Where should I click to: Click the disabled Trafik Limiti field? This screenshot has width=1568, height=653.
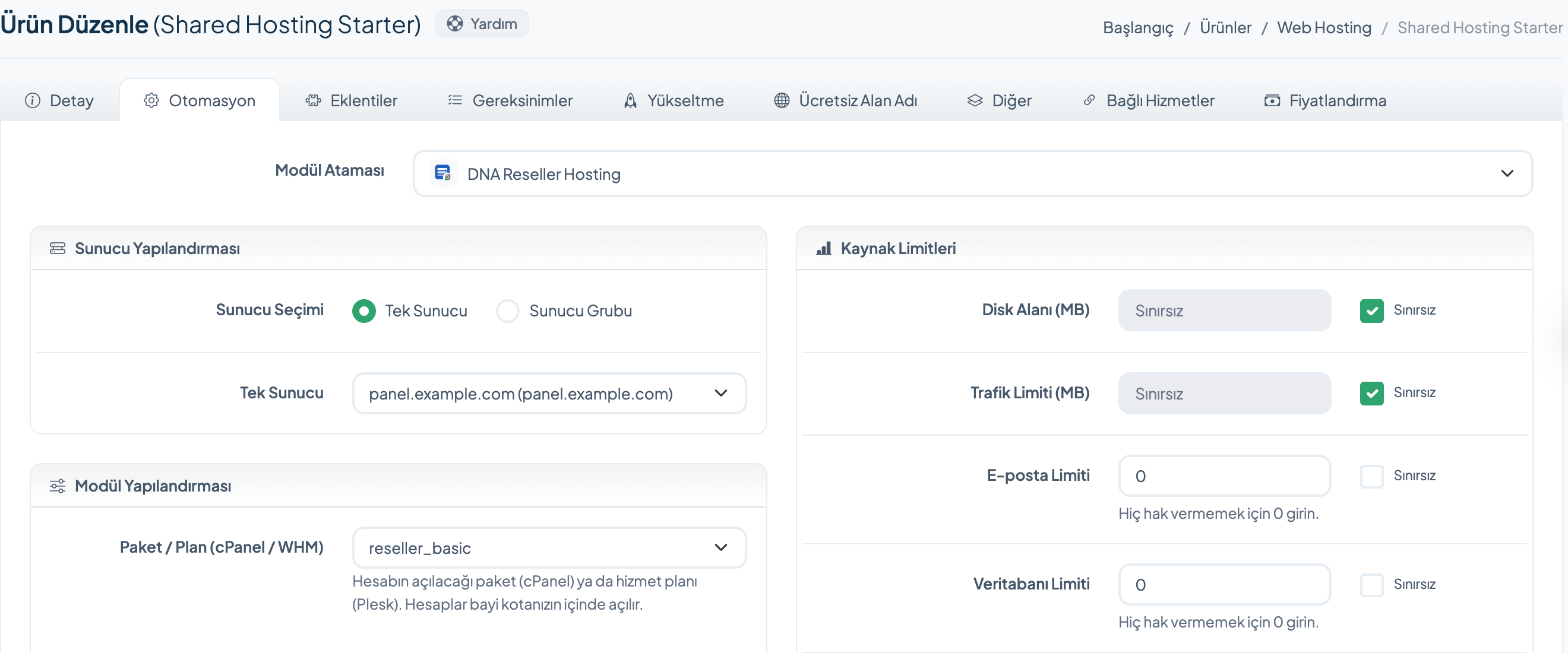(1224, 393)
